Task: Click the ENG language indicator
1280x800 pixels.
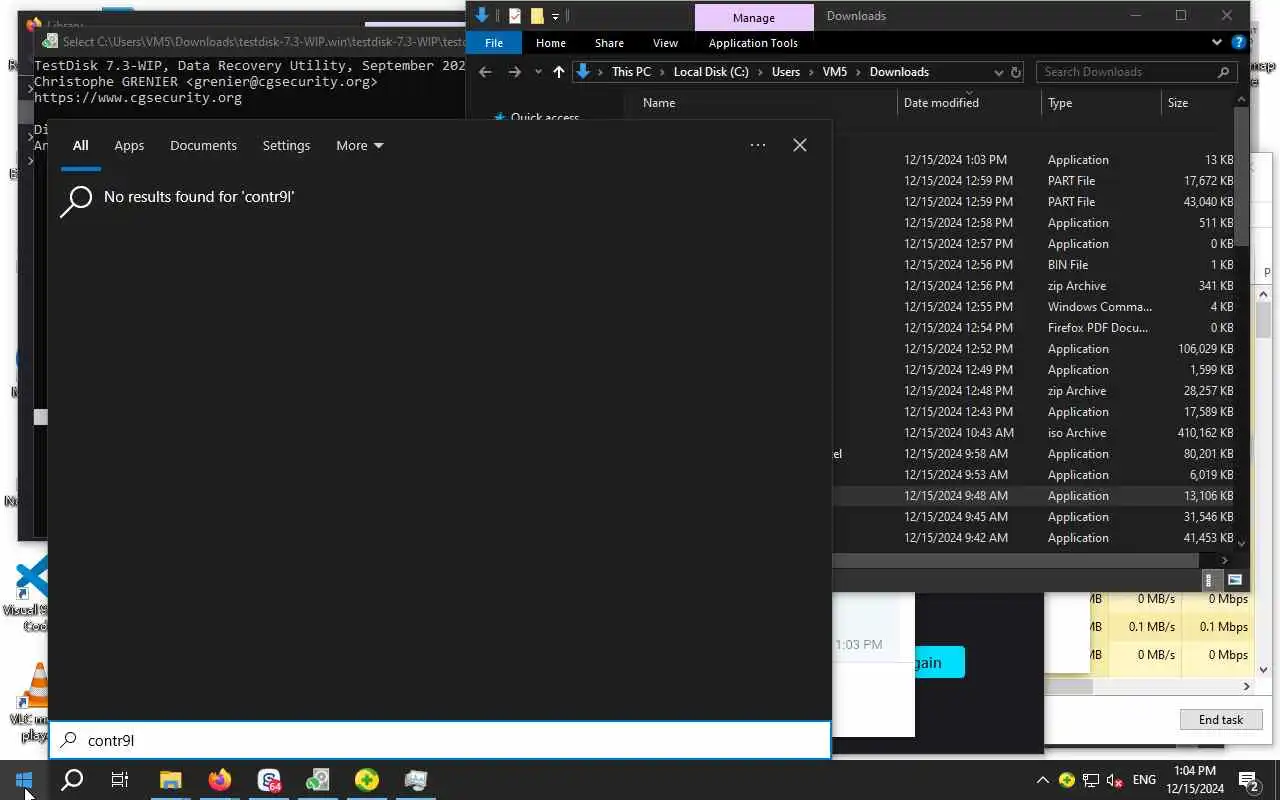Action: click(1144, 780)
